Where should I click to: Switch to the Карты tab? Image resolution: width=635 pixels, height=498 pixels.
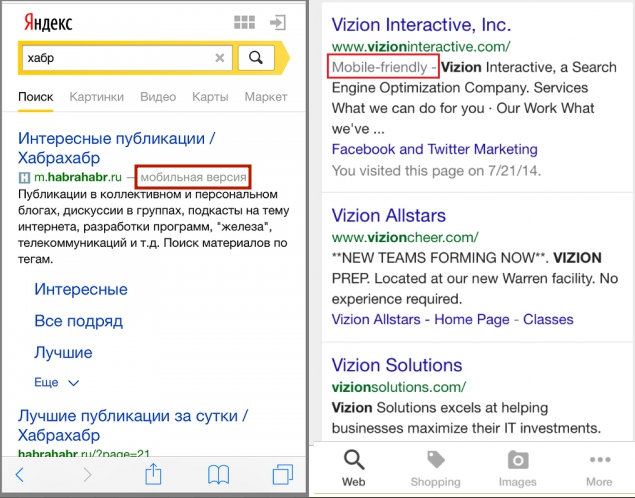click(210, 97)
